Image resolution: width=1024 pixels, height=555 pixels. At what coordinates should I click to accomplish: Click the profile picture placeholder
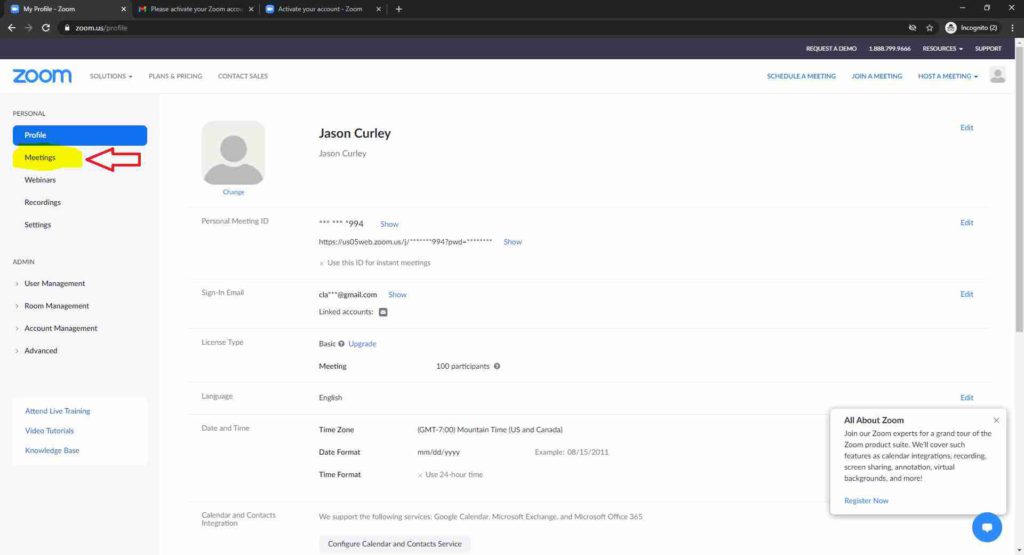(233, 153)
